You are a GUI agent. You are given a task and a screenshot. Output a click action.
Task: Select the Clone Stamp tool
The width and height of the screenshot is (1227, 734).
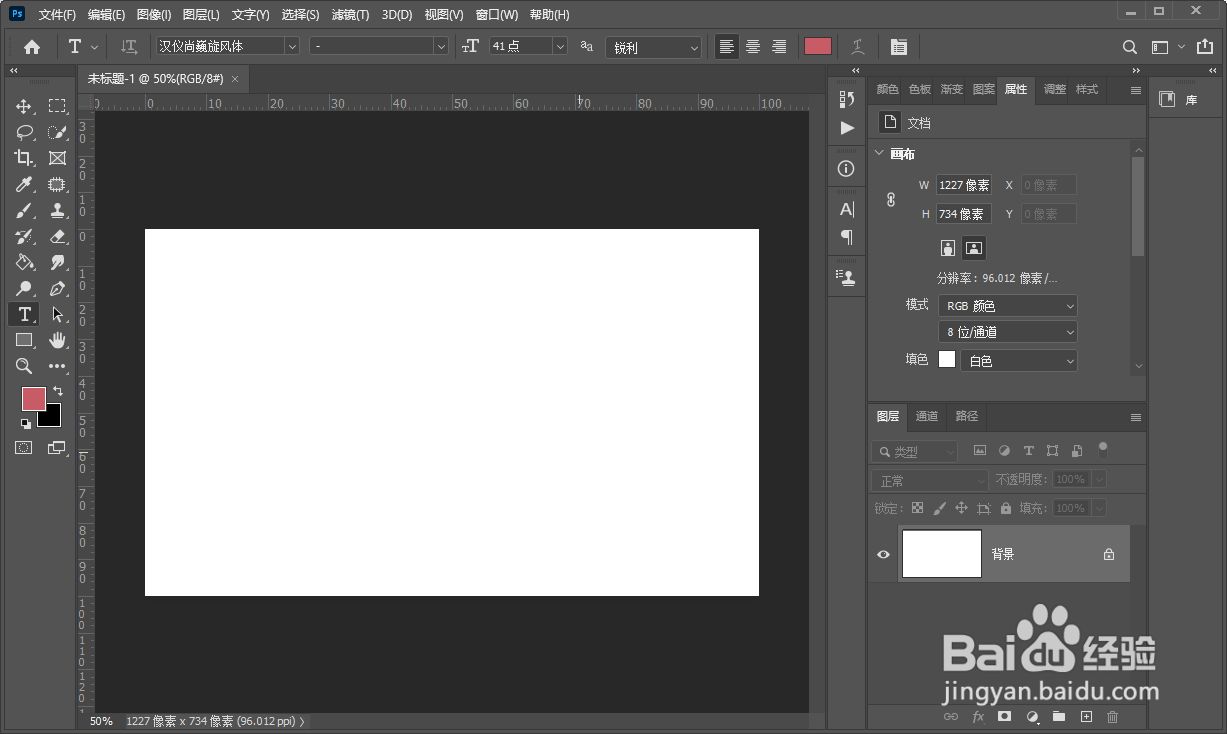[x=57, y=210]
